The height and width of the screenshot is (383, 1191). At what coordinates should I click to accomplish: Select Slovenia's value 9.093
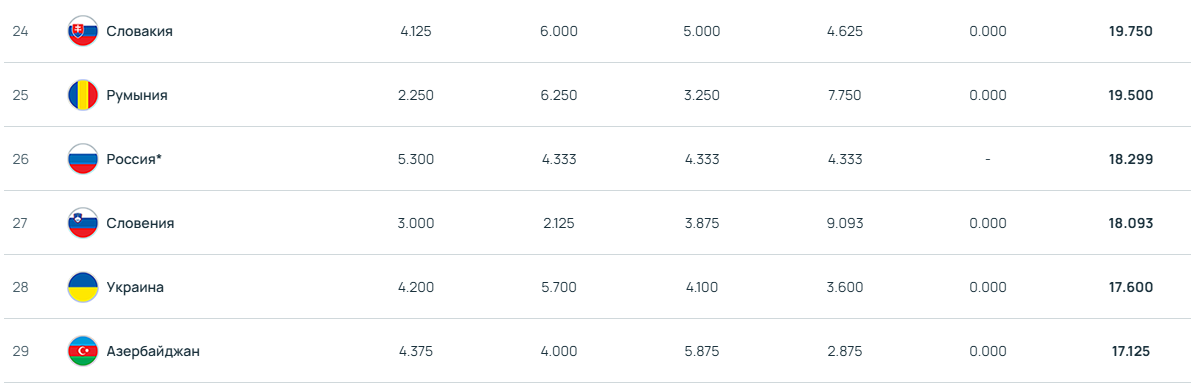click(x=845, y=223)
